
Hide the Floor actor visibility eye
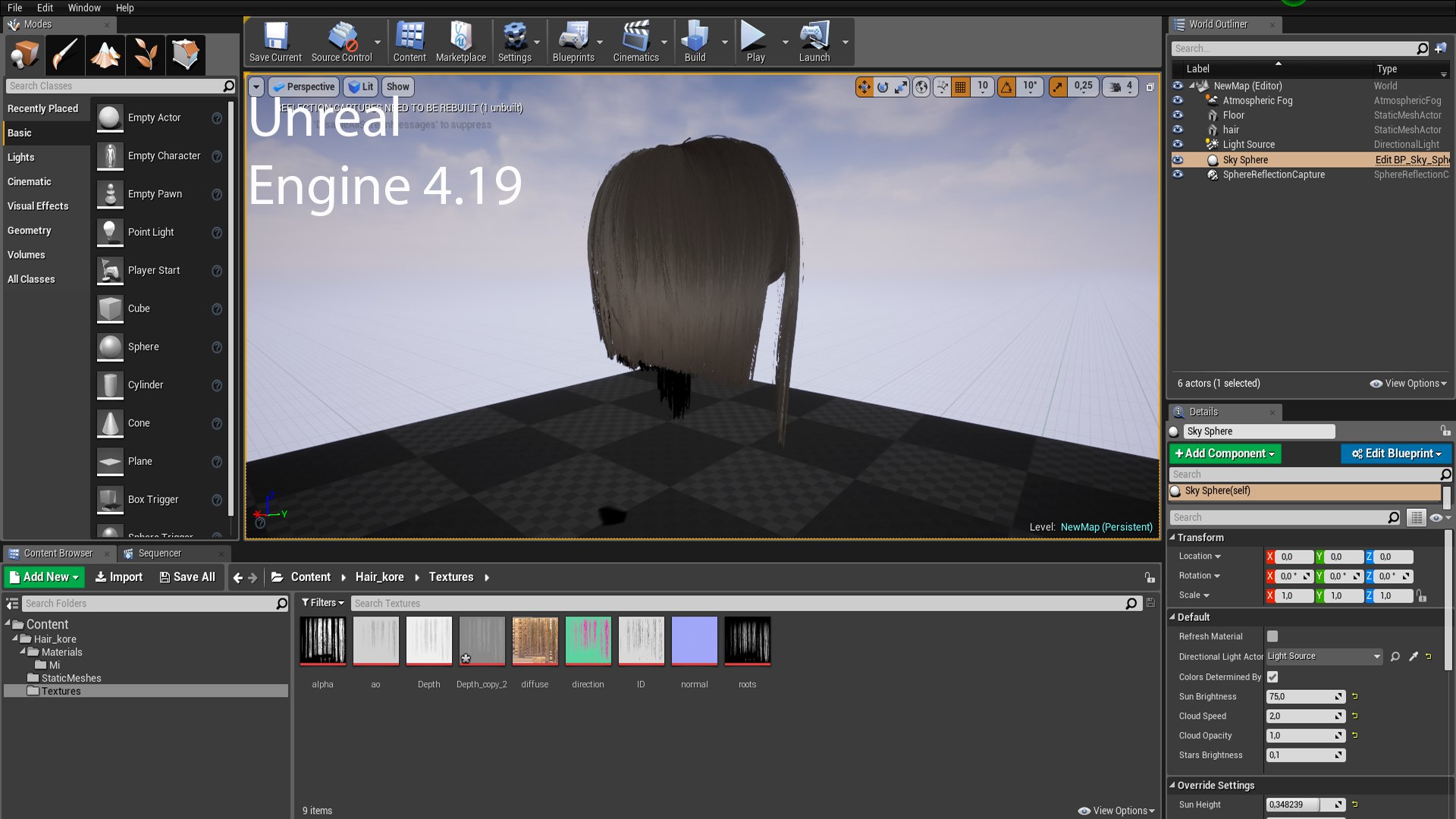pos(1178,115)
